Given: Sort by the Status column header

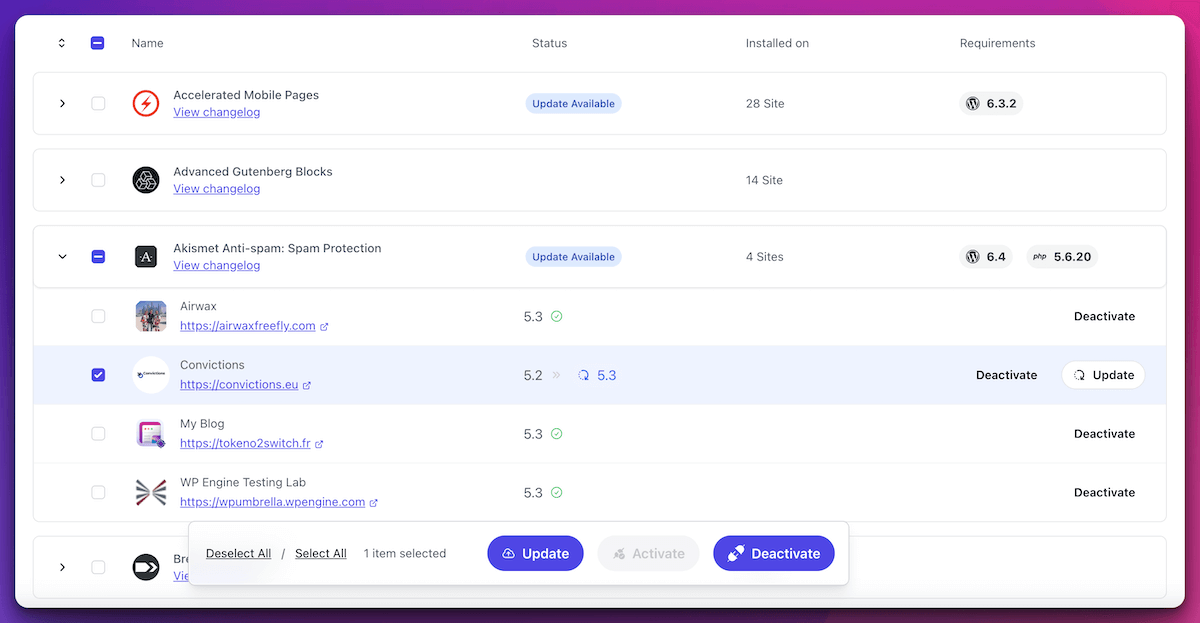Looking at the screenshot, I should click(x=549, y=43).
